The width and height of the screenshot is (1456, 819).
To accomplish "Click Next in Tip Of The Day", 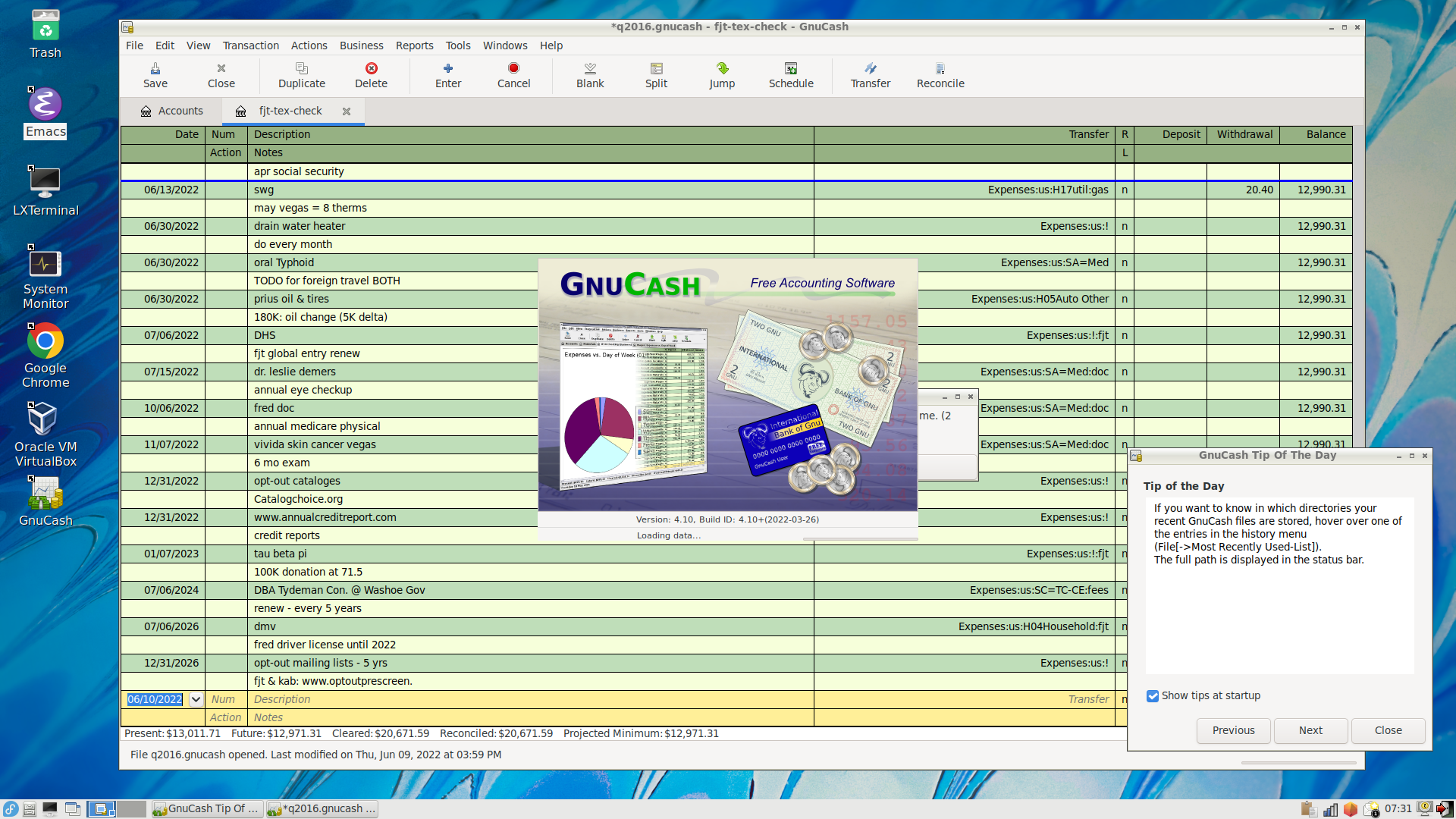I will [1310, 730].
